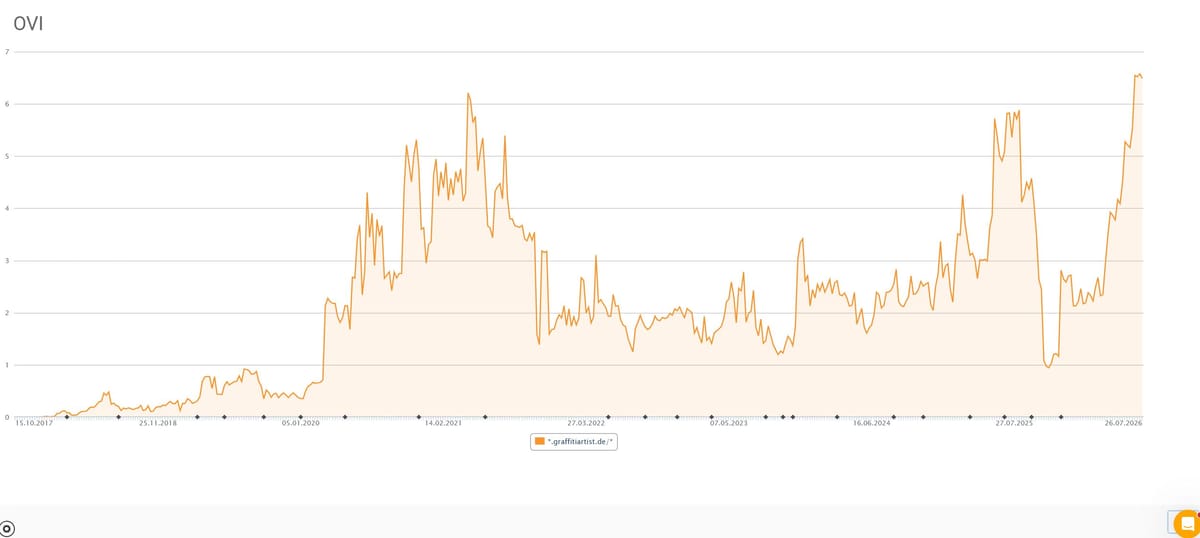Click the 16.06.2024 axis date
Viewport: 1200px width, 538px height.
[872, 424]
